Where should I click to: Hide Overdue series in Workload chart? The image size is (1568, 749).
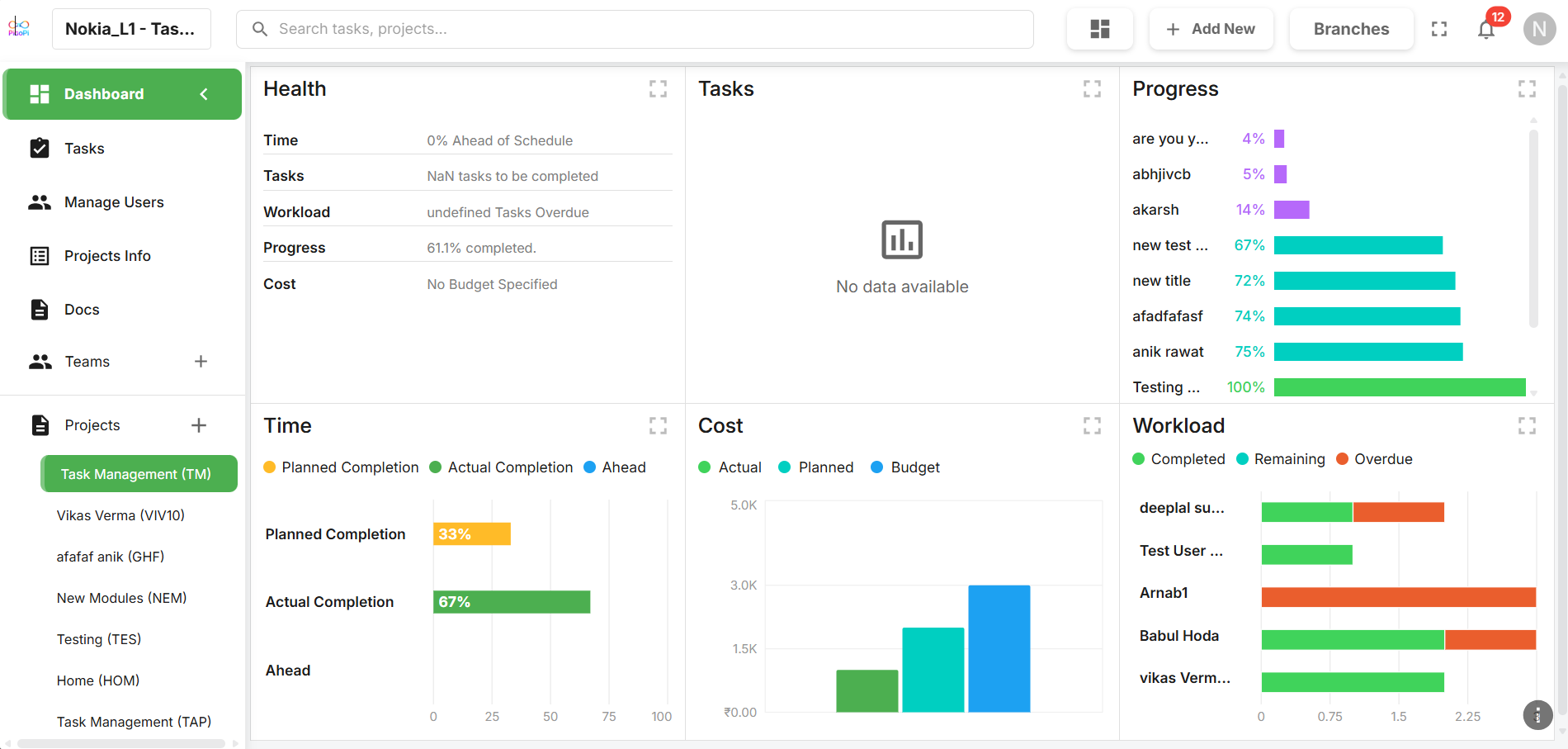pyautogui.click(x=1374, y=459)
